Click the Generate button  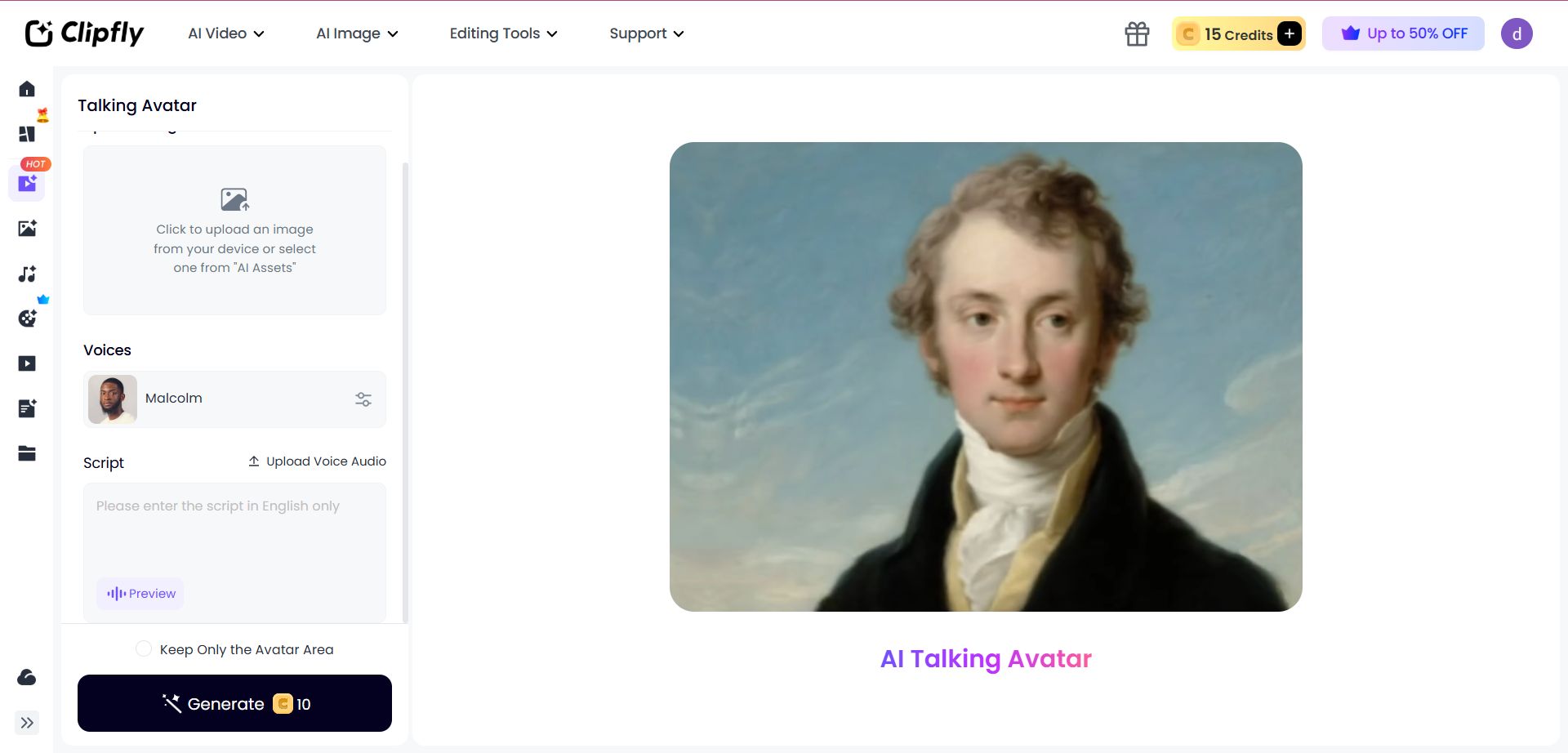point(234,703)
